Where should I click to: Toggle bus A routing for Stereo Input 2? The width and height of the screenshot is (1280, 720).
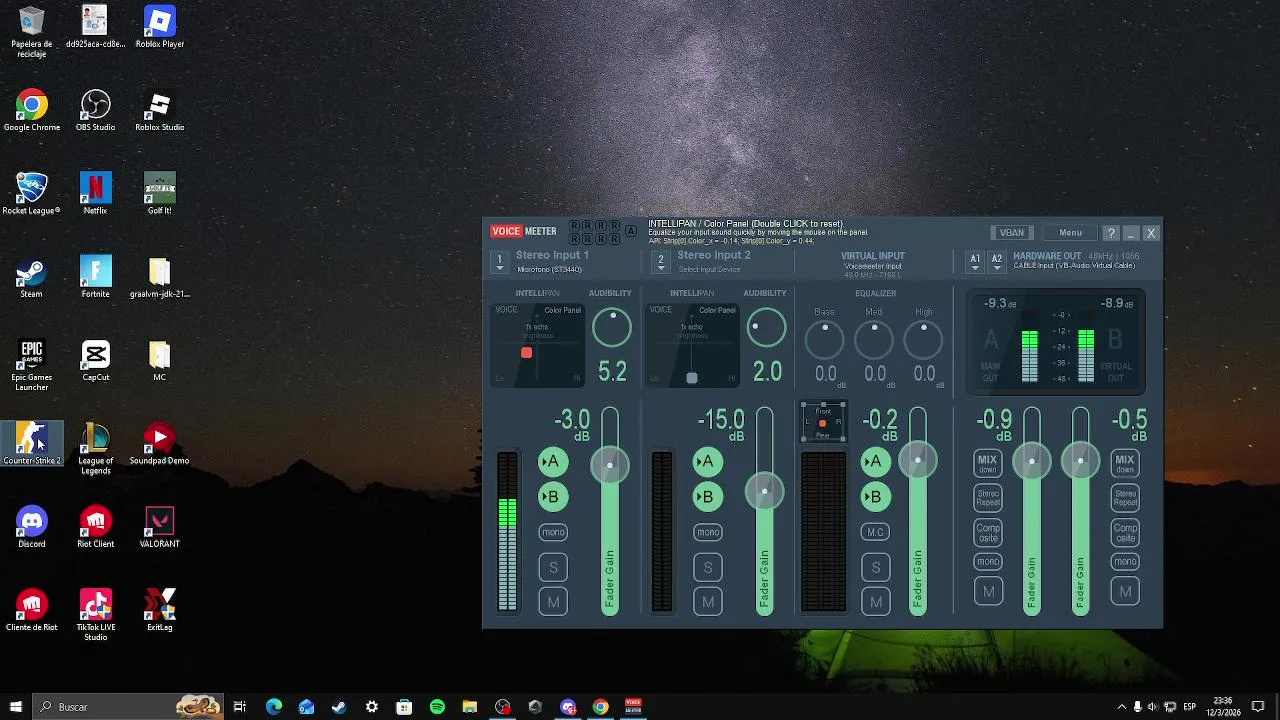tap(708, 462)
